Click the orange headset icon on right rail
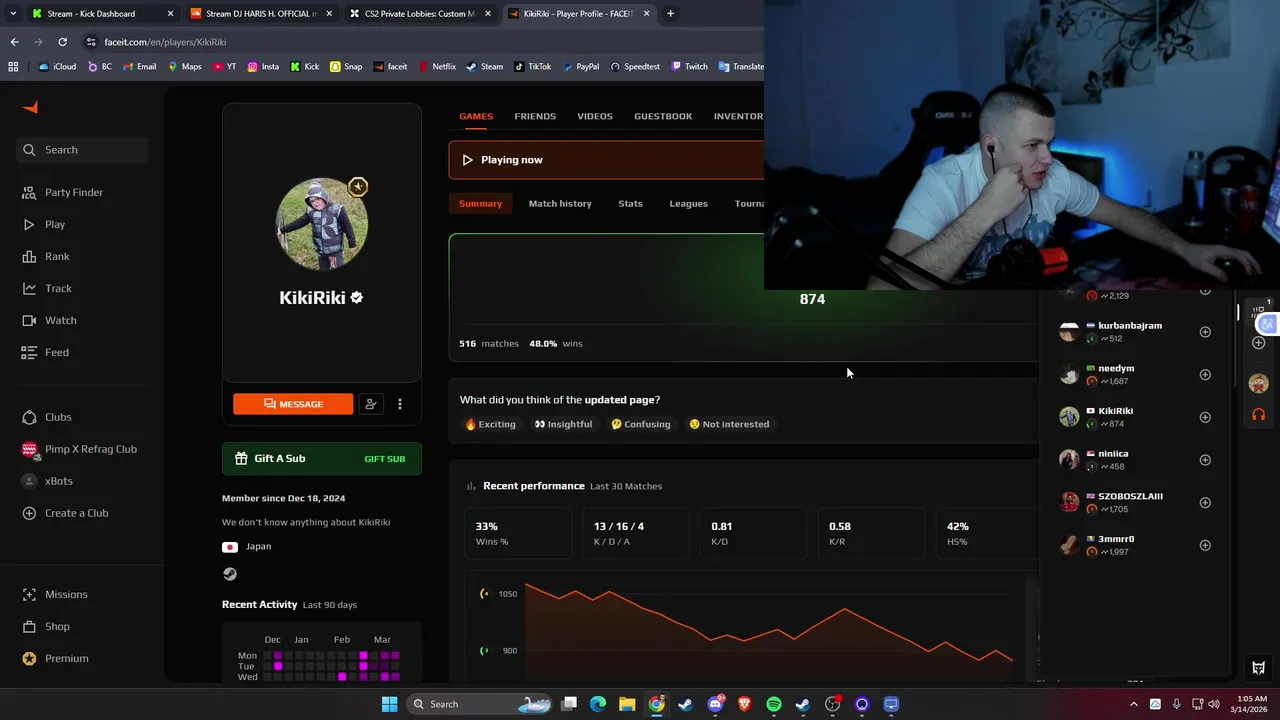The width and height of the screenshot is (1280, 720). point(1258,414)
